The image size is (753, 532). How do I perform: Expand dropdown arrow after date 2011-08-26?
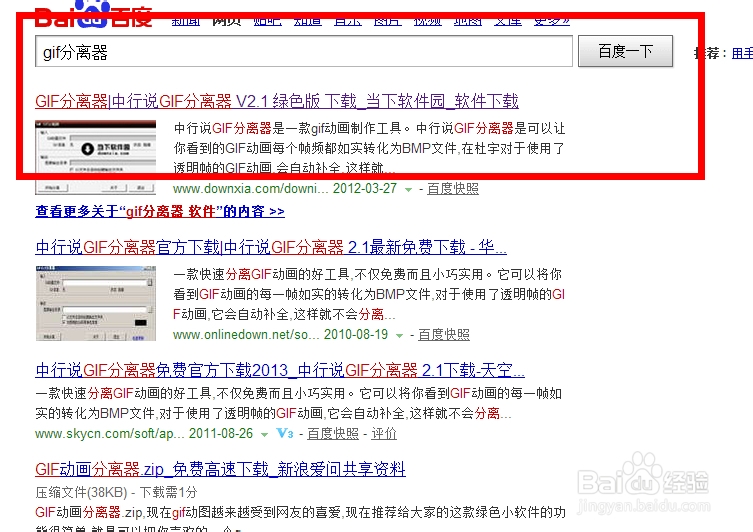click(x=264, y=435)
